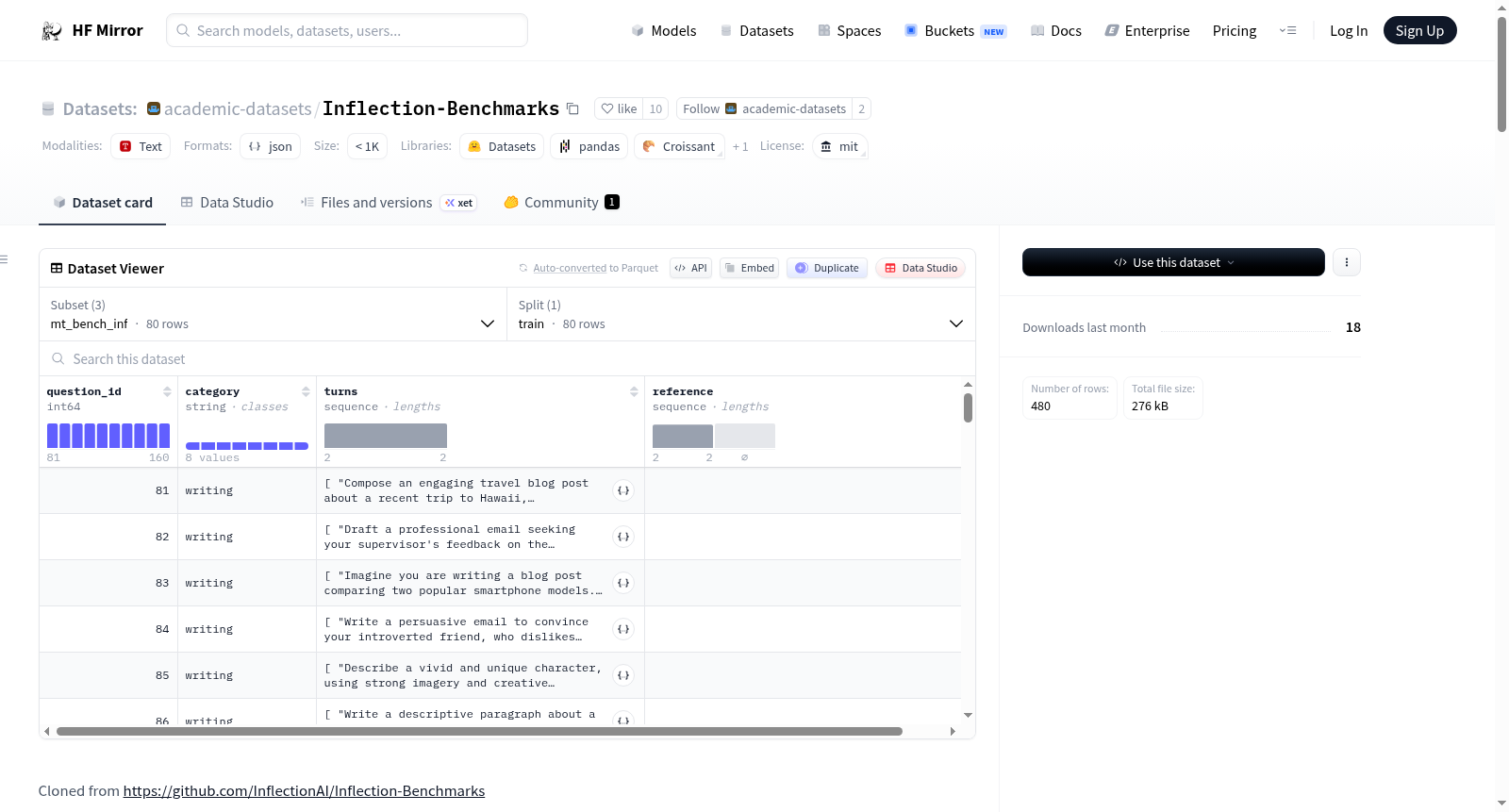Expand the Split selector dropdown

[x=741, y=314]
